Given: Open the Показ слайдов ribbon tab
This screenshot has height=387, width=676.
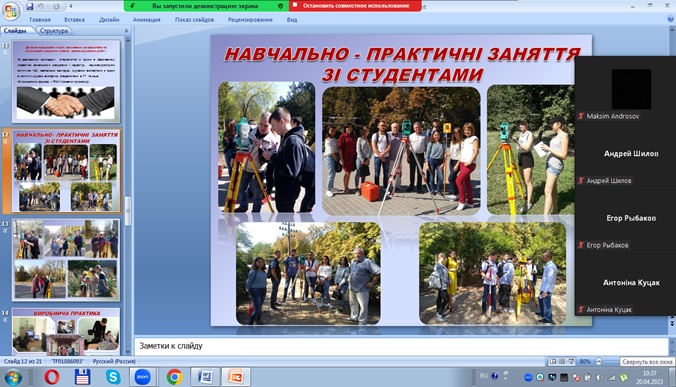Looking at the screenshot, I should [194, 19].
